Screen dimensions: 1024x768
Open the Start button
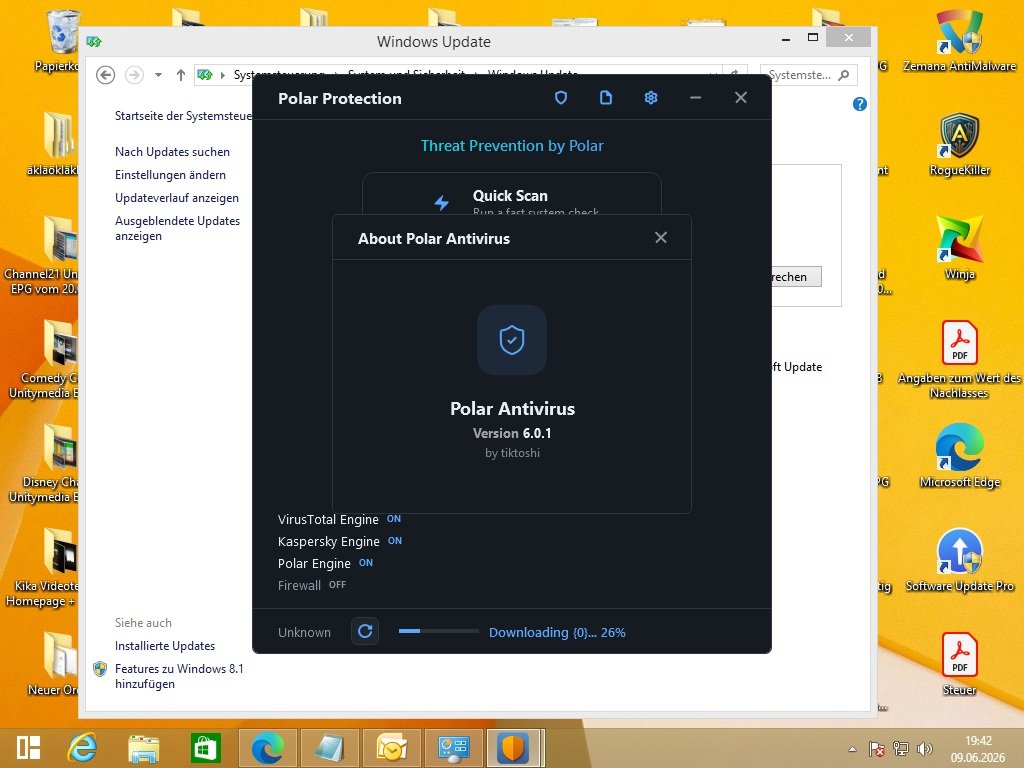point(29,748)
